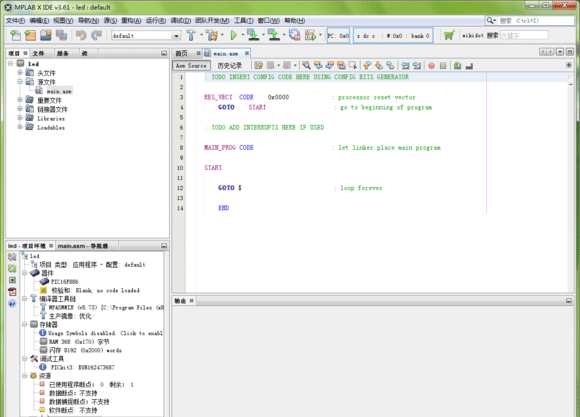Minimize the project panel with its corner button
Viewport: 580px width, 417px height.
pyautogui.click(x=164, y=54)
